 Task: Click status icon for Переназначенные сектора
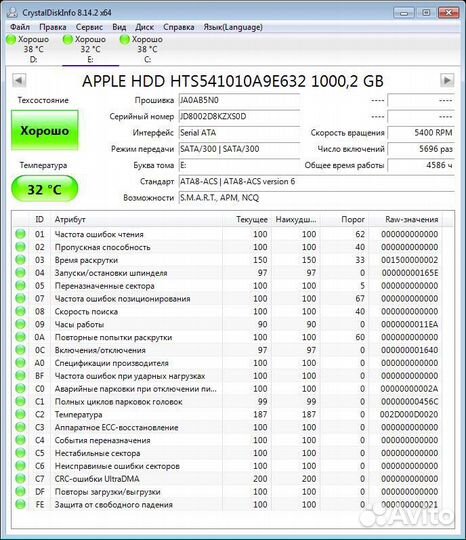(x=20, y=285)
